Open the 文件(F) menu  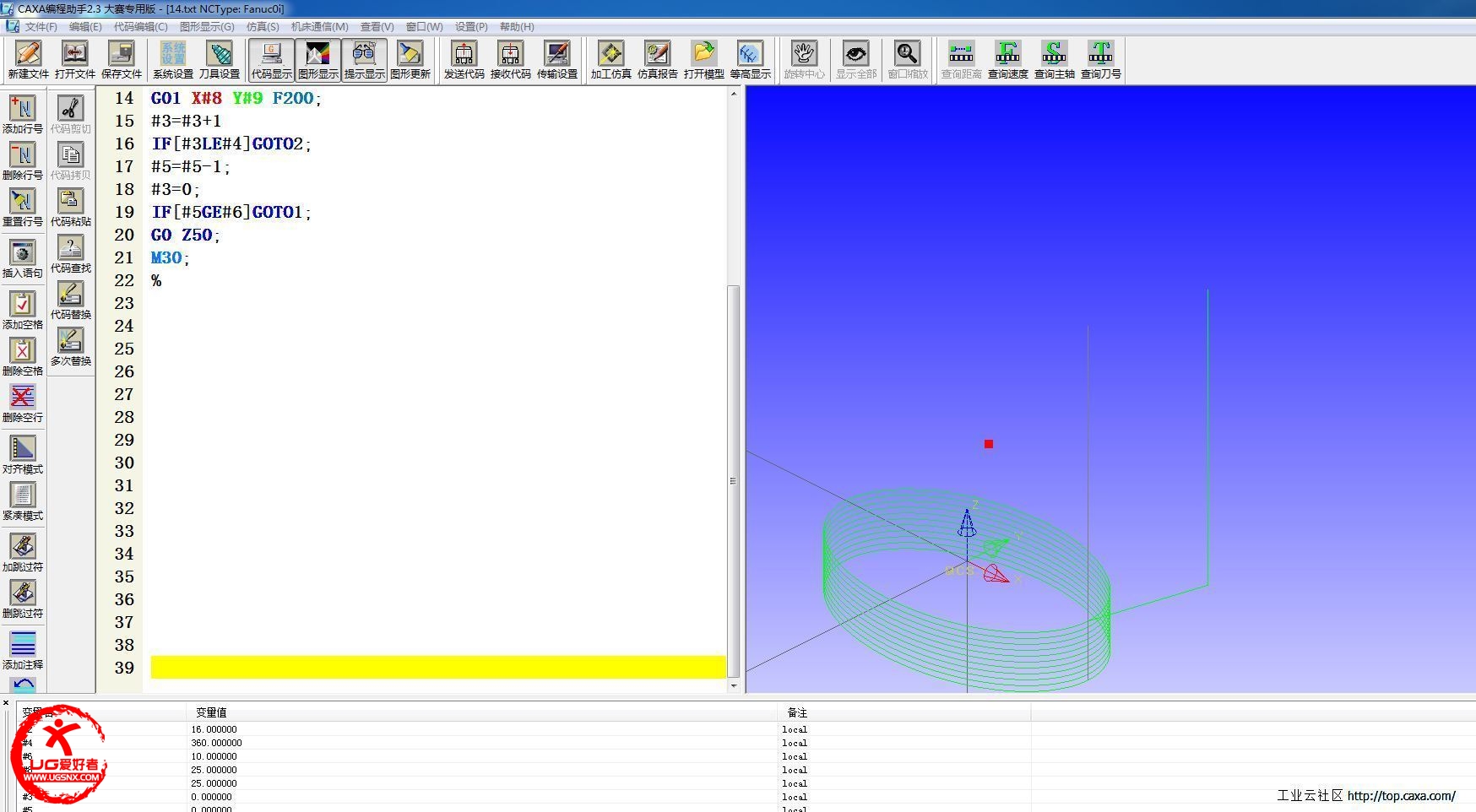point(41,27)
